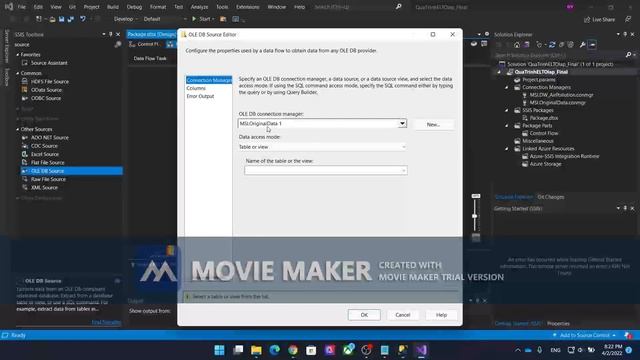This screenshot has height=360, width=640.
Task: Open the Extensions menu
Action: 247,7
